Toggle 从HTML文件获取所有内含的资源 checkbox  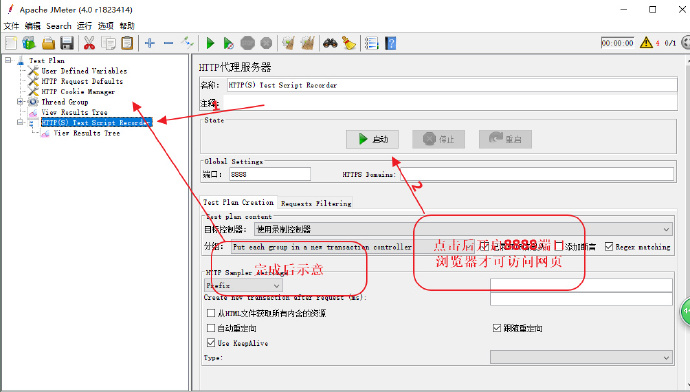[211, 313]
